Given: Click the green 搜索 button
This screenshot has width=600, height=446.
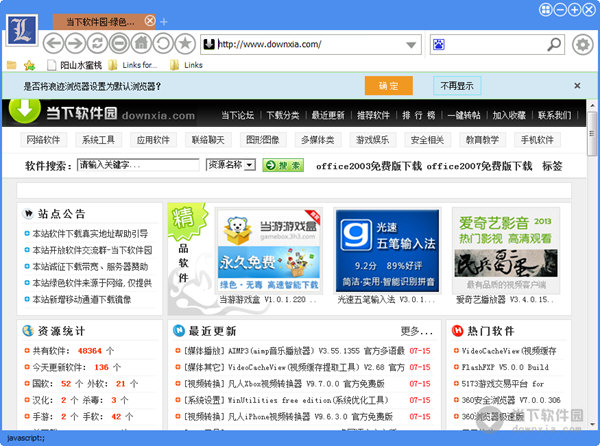Looking at the screenshot, I should click(283, 165).
